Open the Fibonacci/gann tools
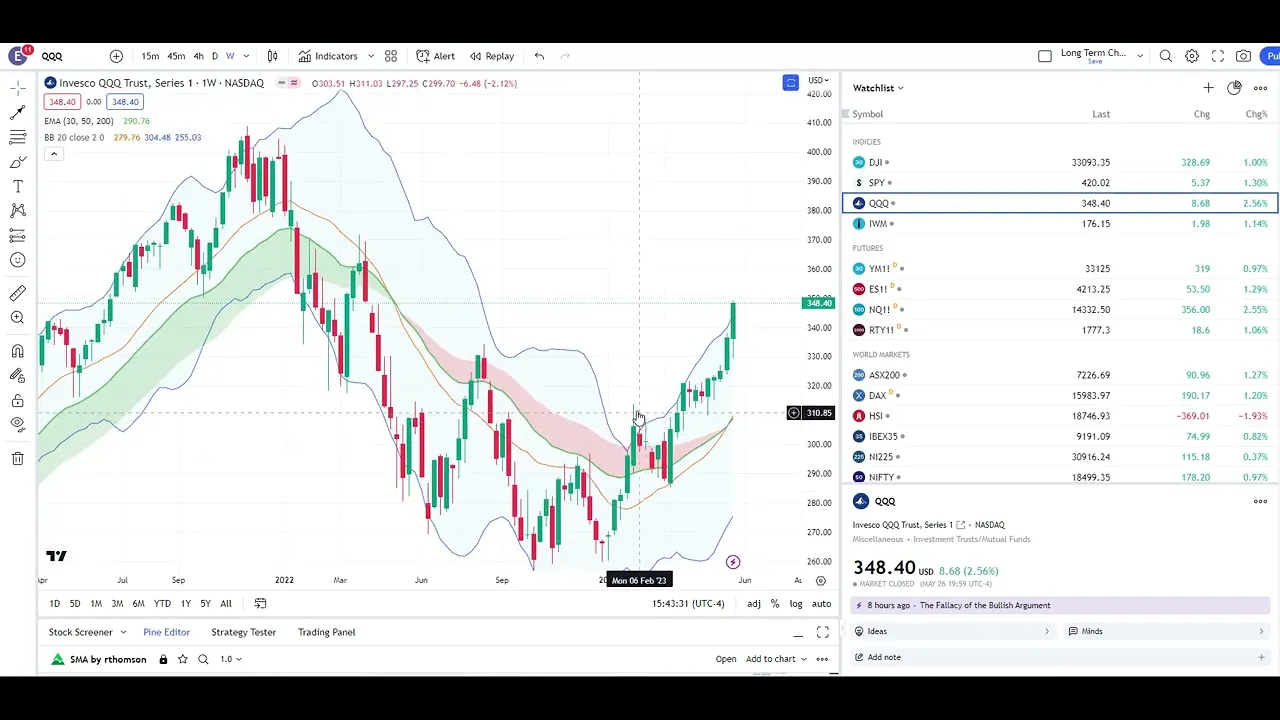This screenshot has width=1280, height=720. 17,137
